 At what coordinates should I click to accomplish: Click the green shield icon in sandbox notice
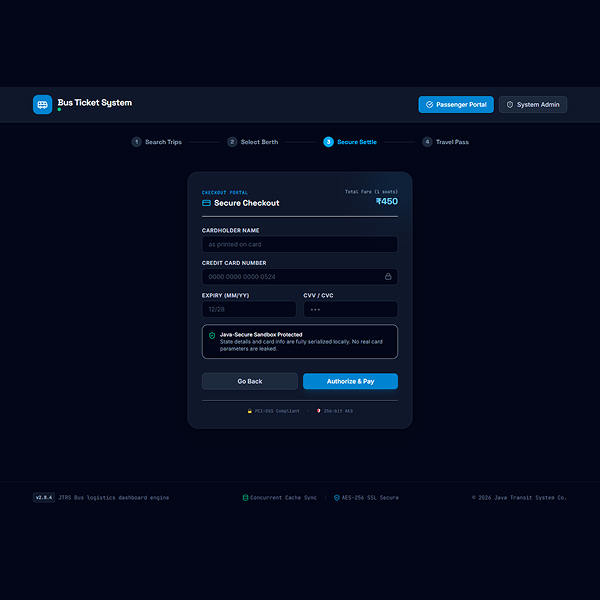point(212,336)
